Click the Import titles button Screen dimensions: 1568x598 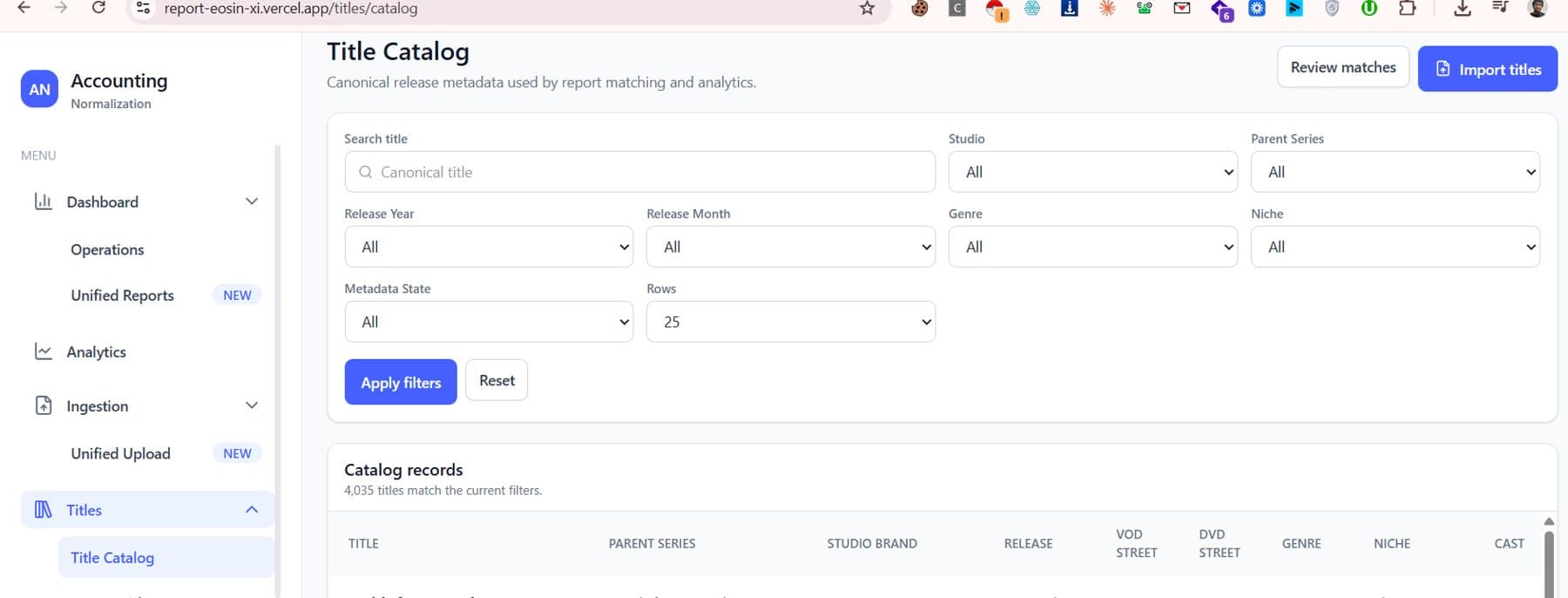click(x=1487, y=69)
